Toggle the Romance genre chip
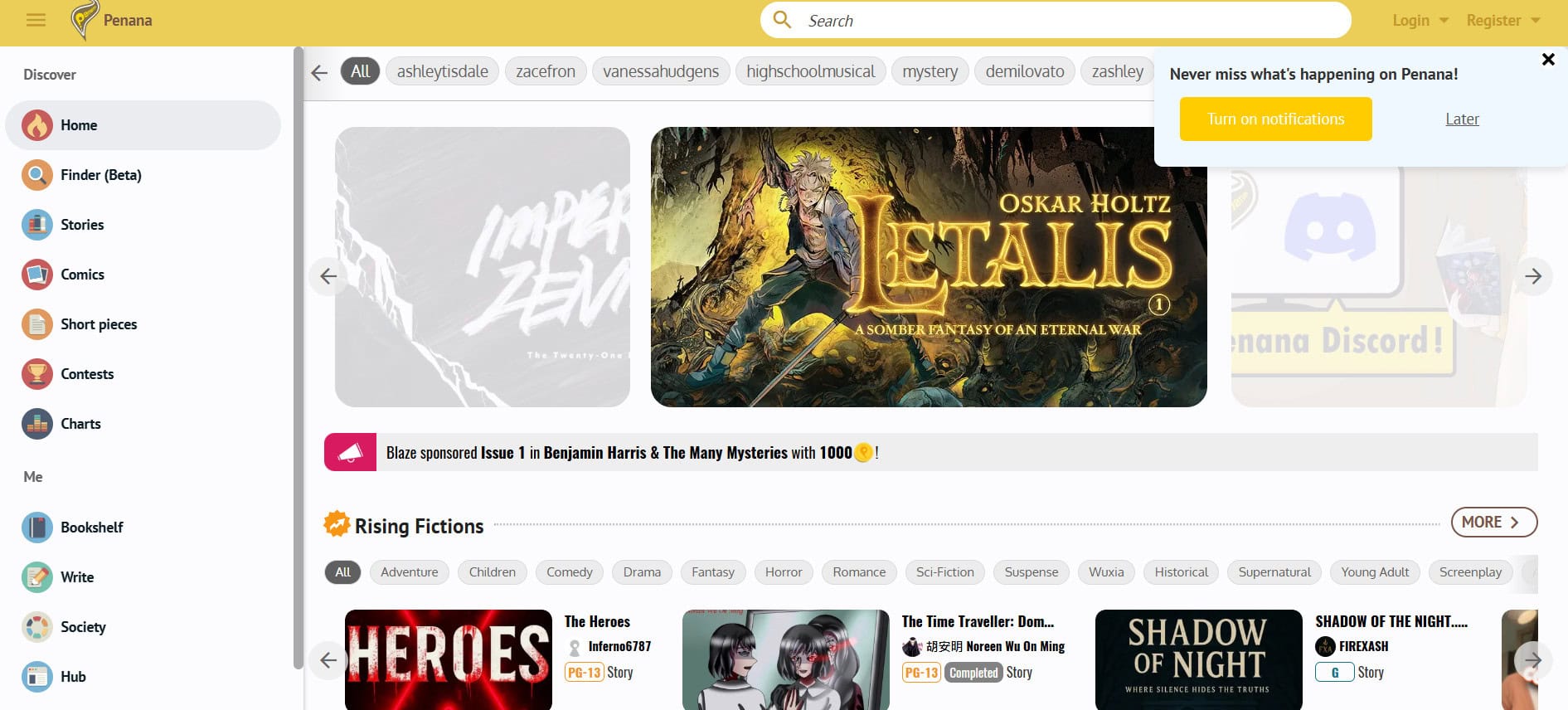This screenshot has width=1568, height=710. click(x=858, y=572)
